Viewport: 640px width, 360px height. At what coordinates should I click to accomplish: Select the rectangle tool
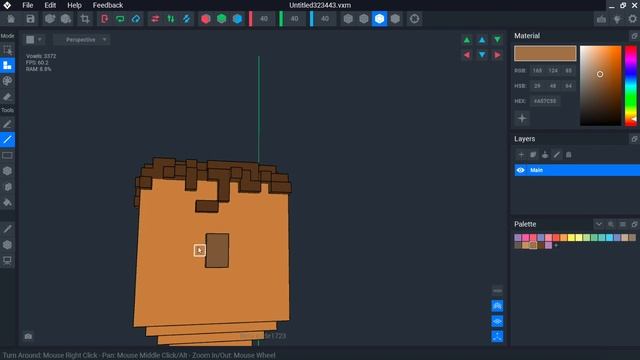click(x=7, y=156)
